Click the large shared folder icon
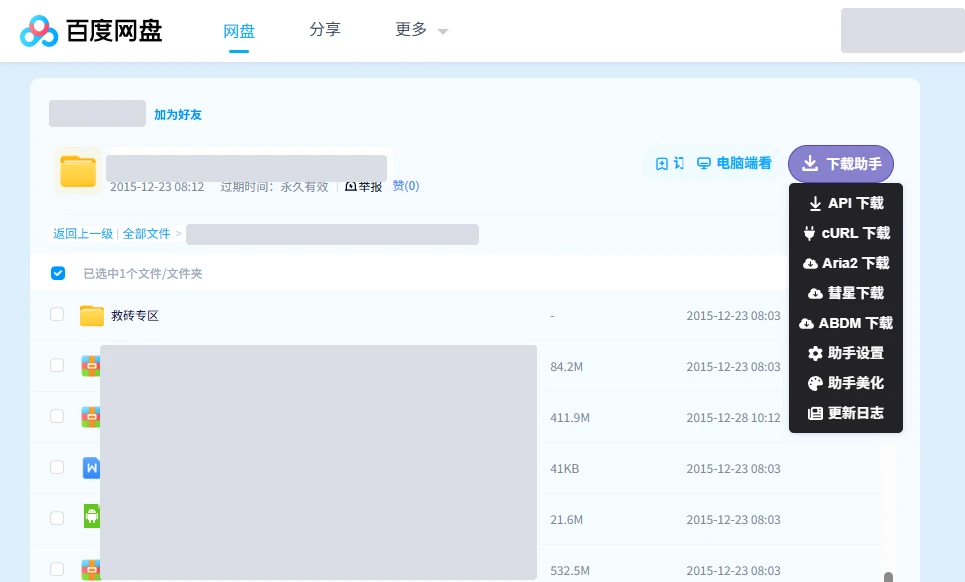 tap(78, 171)
